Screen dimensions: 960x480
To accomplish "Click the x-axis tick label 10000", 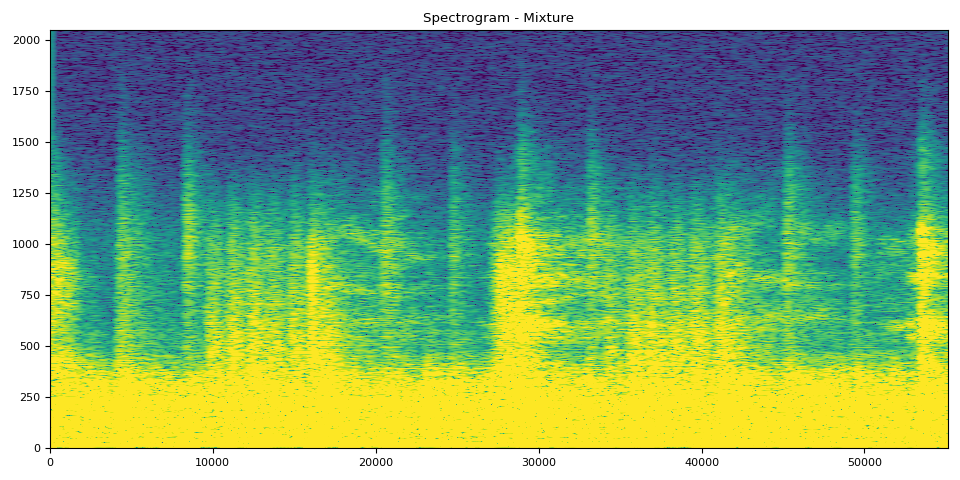I will 213,462.
